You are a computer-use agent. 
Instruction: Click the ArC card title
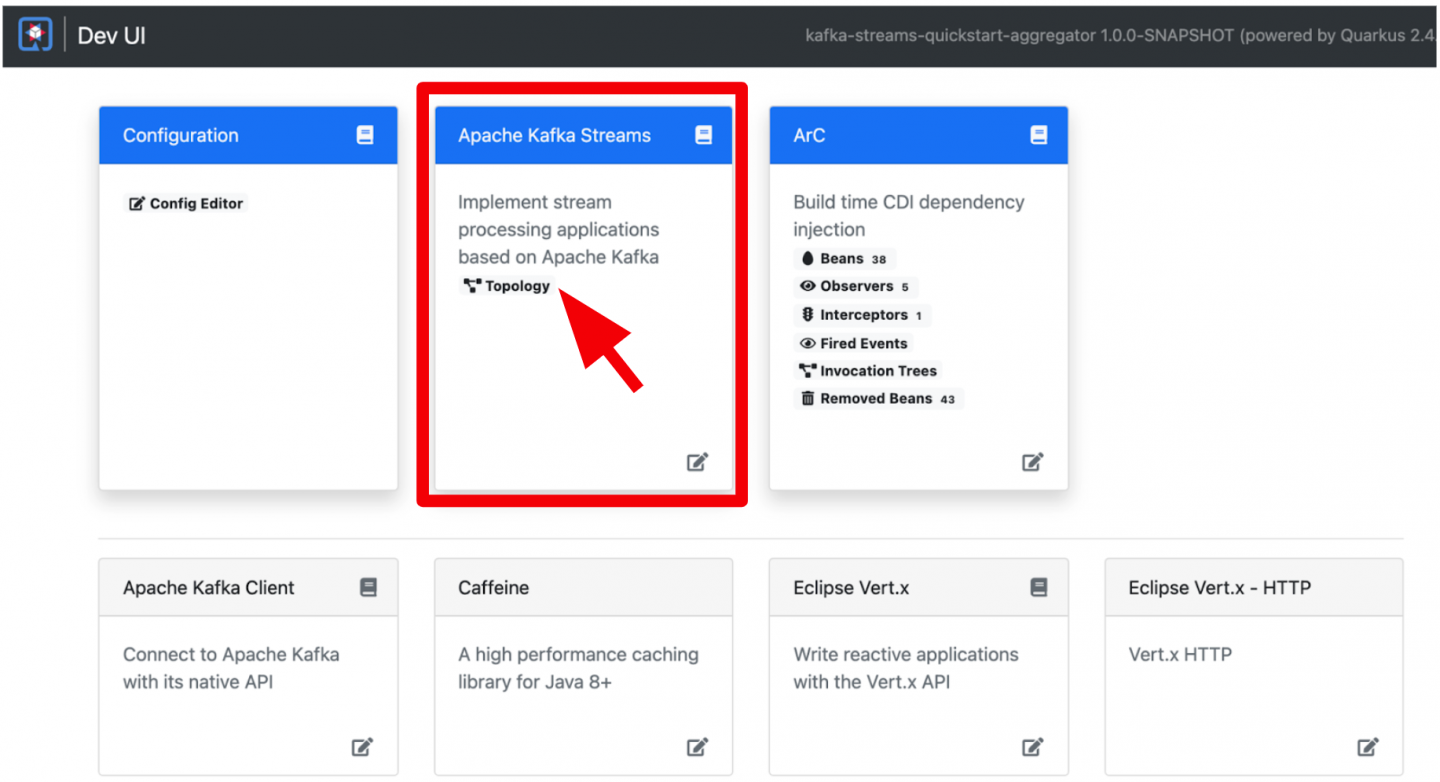(809, 135)
